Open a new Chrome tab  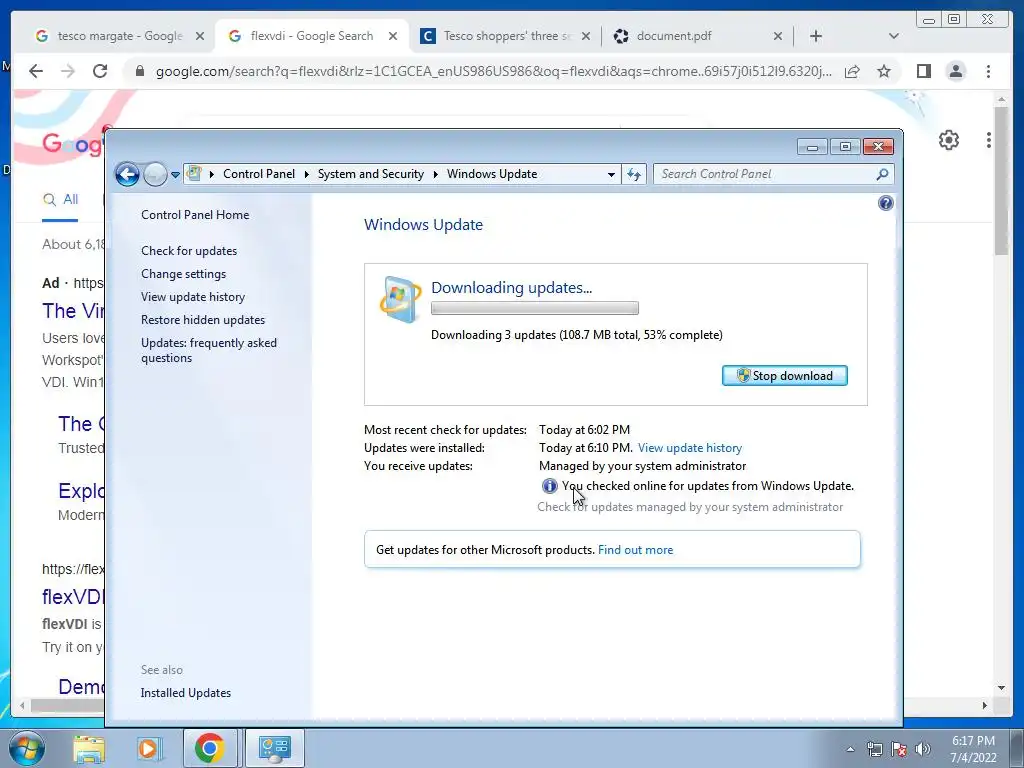816,37
